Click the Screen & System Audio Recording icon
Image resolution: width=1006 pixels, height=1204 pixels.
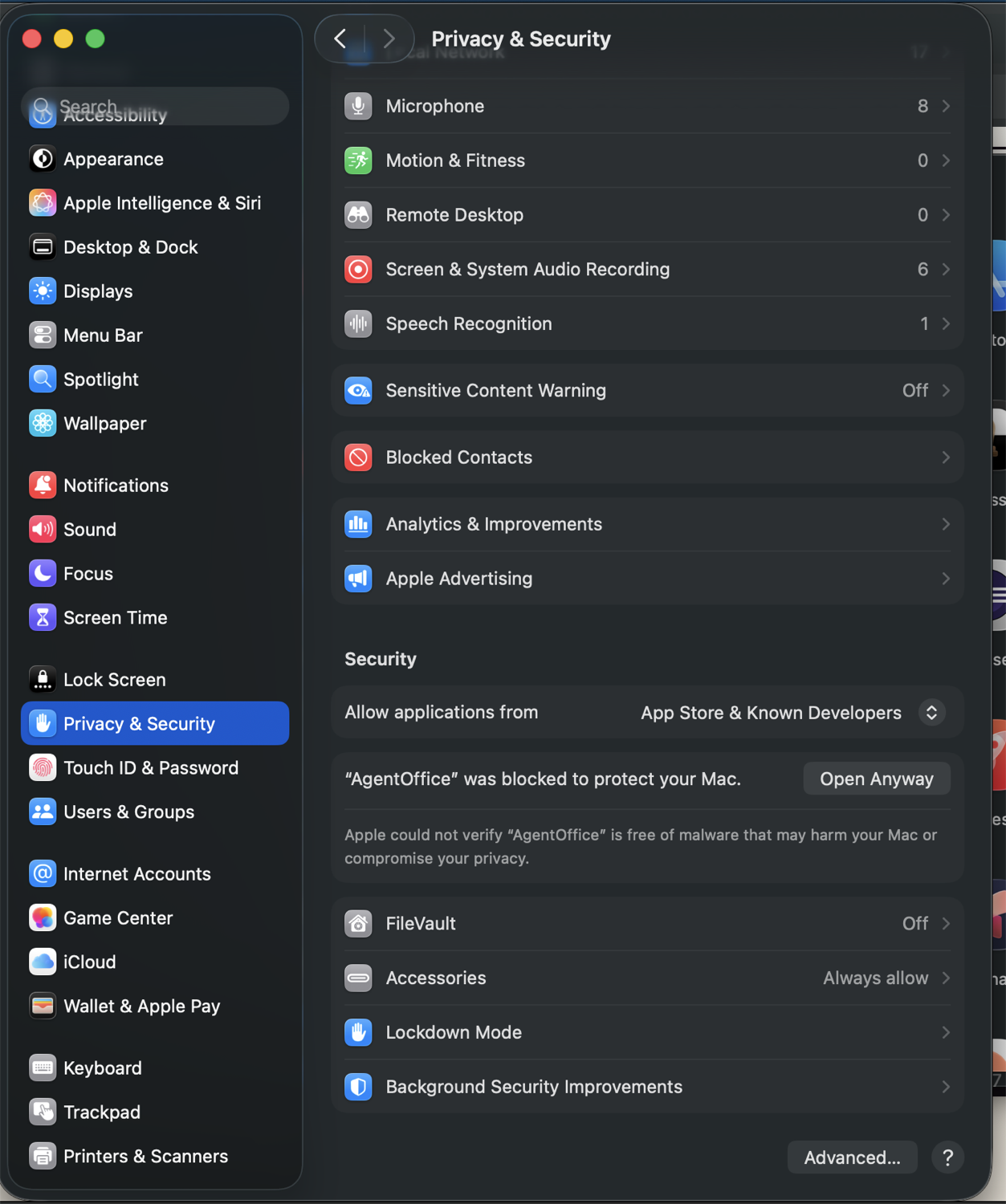[358, 270]
